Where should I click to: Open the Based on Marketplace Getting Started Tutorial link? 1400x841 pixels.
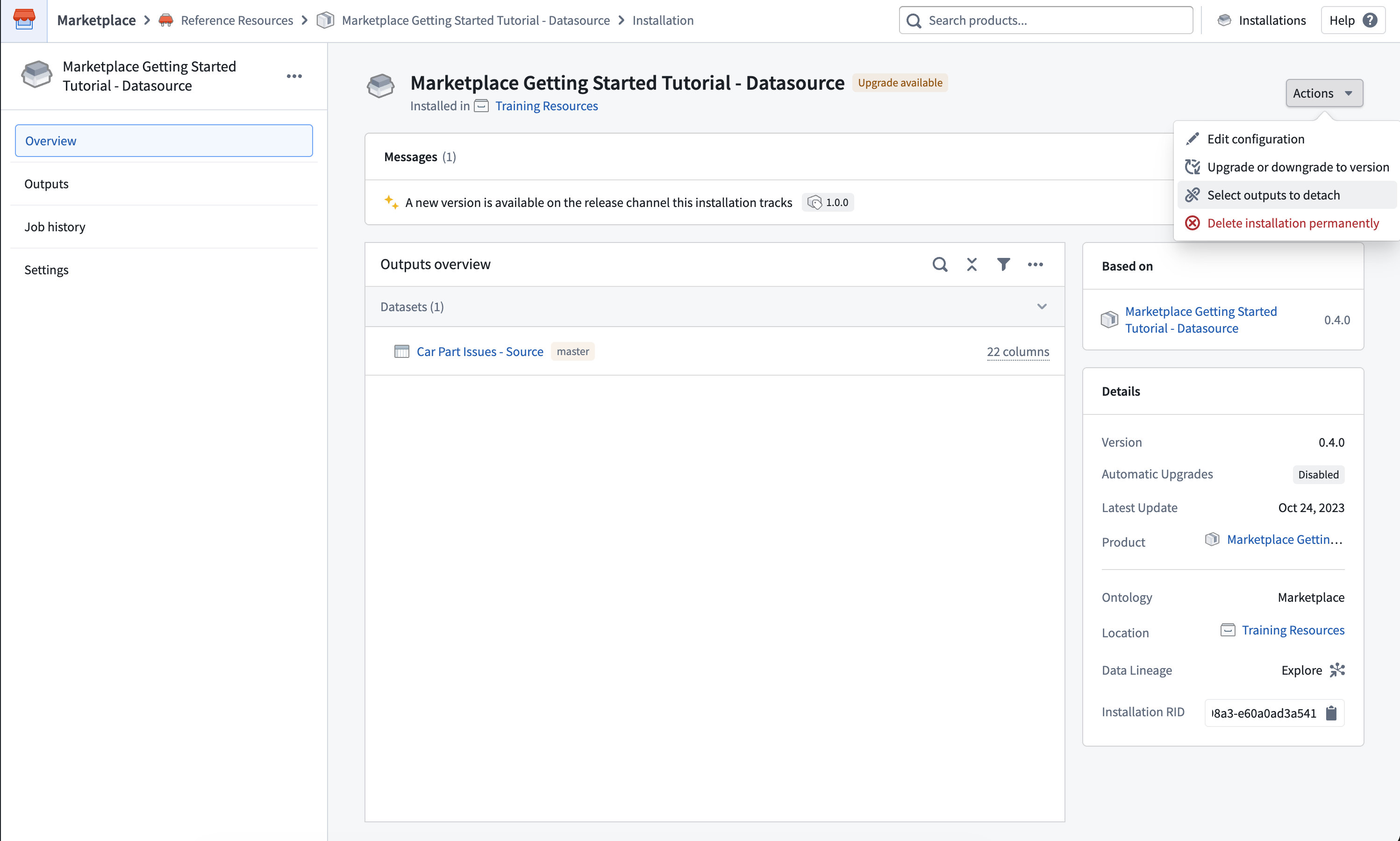(x=1200, y=320)
